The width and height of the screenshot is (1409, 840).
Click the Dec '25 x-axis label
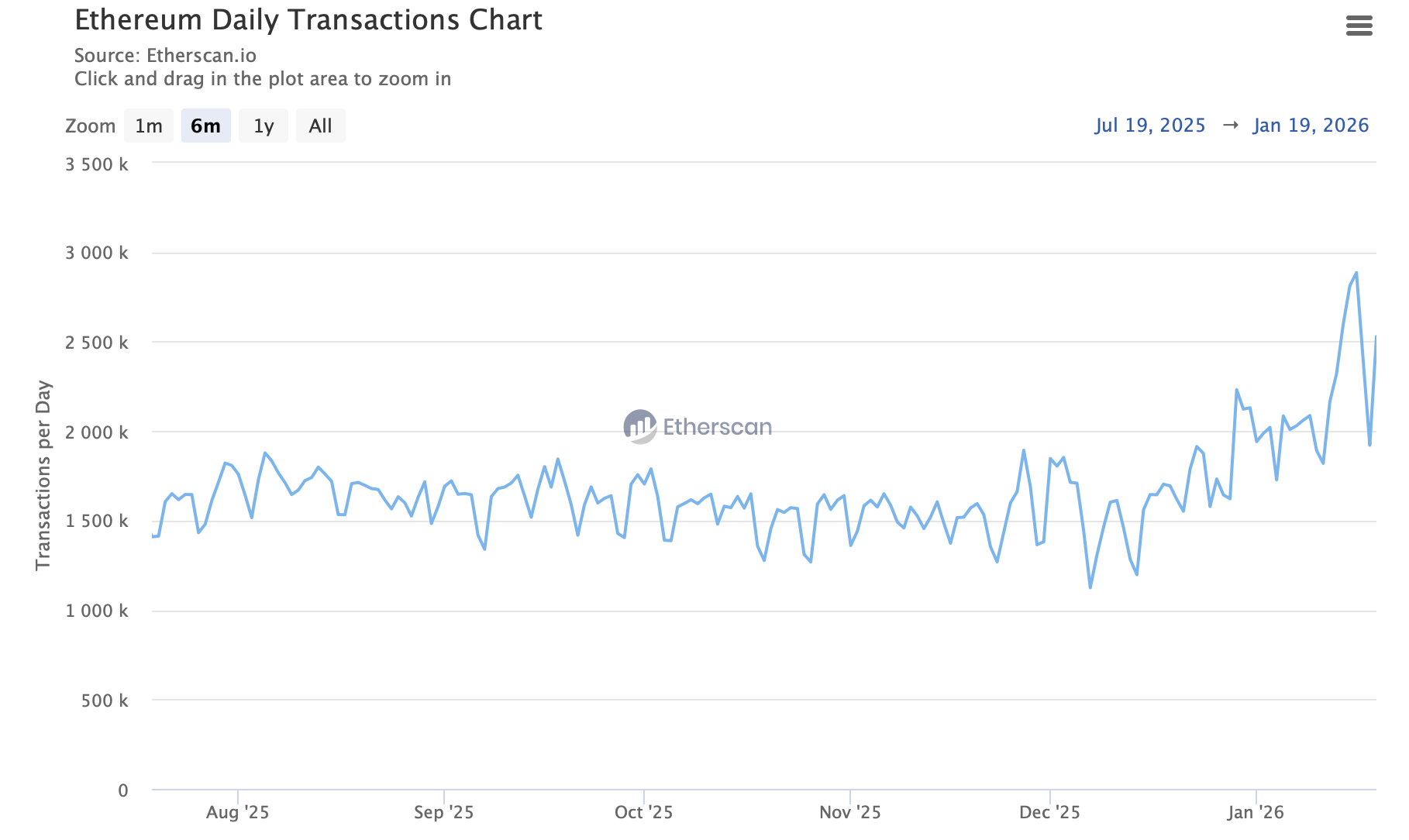(x=1049, y=812)
